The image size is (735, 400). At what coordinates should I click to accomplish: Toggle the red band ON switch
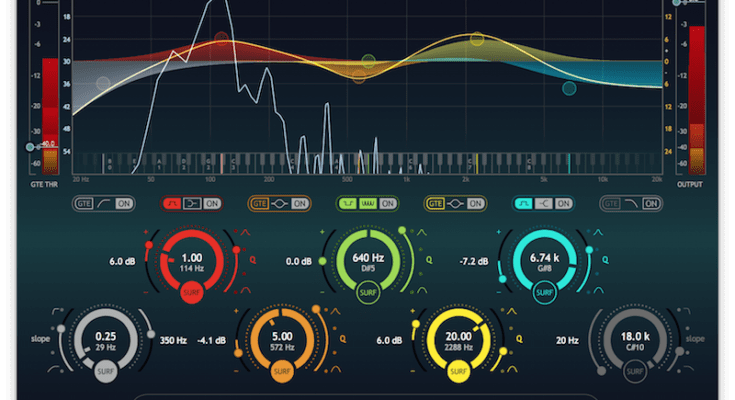click(210, 203)
